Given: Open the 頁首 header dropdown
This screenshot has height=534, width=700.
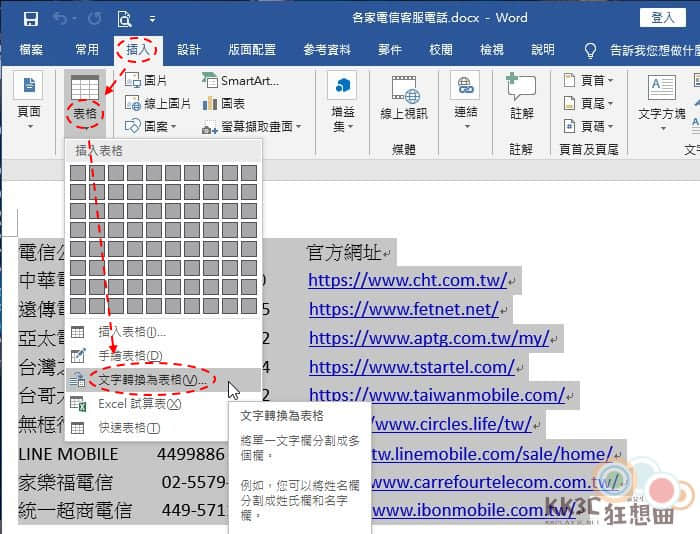Looking at the screenshot, I should pyautogui.click(x=588, y=80).
